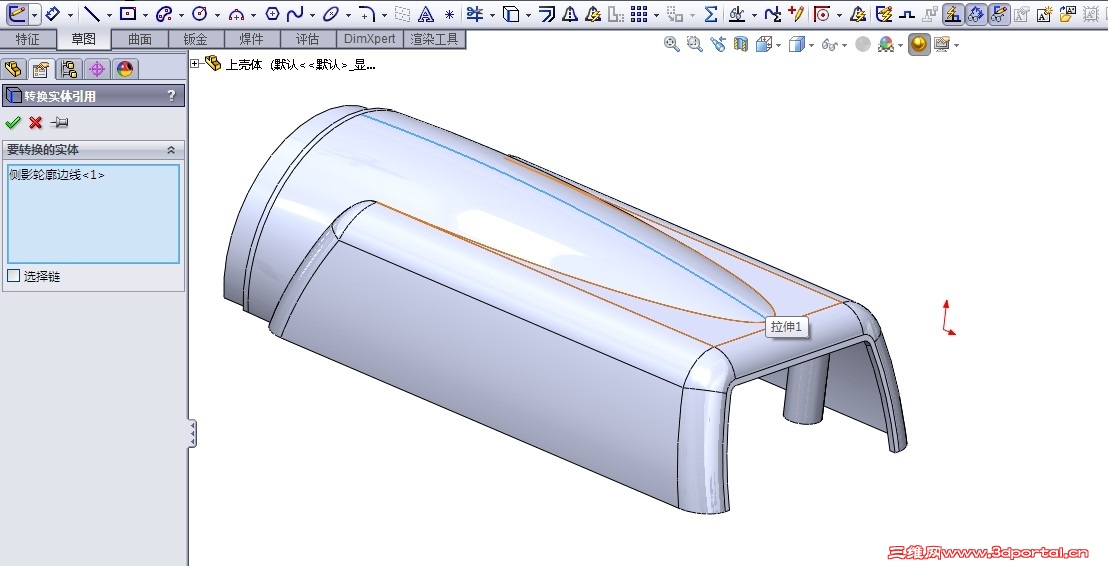The image size is (1108, 566).
Task: Select the Point sketch tool
Action: point(449,14)
